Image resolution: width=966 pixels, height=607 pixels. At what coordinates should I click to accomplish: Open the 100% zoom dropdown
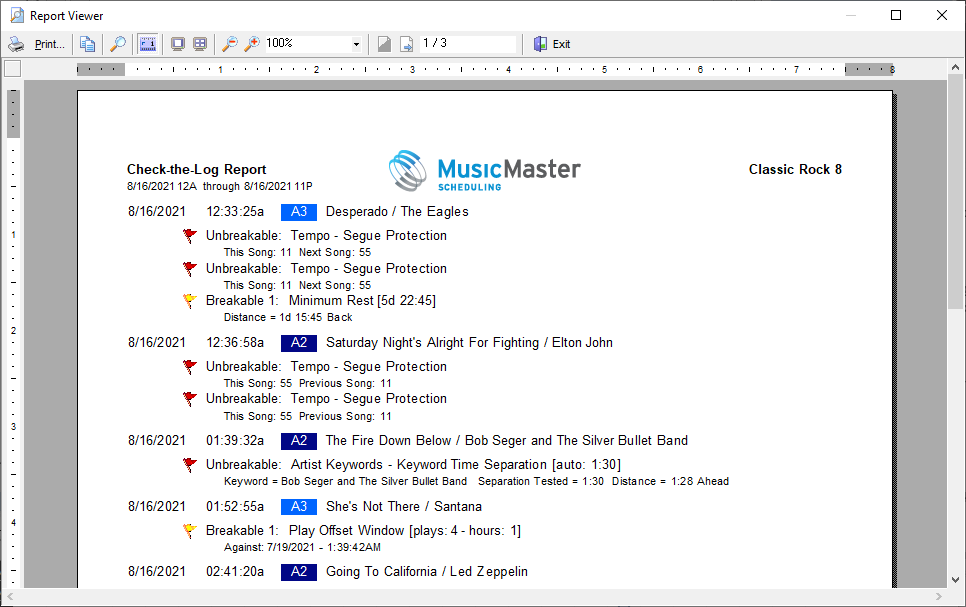(356, 44)
